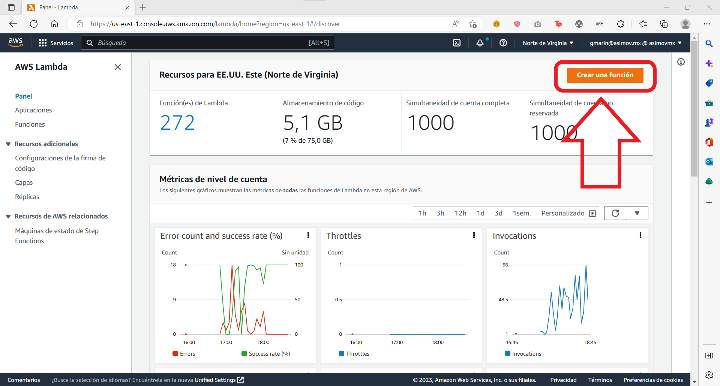The height and width of the screenshot is (386, 720).
Task: Open browser settings ellipsis menu
Action: 707,24
